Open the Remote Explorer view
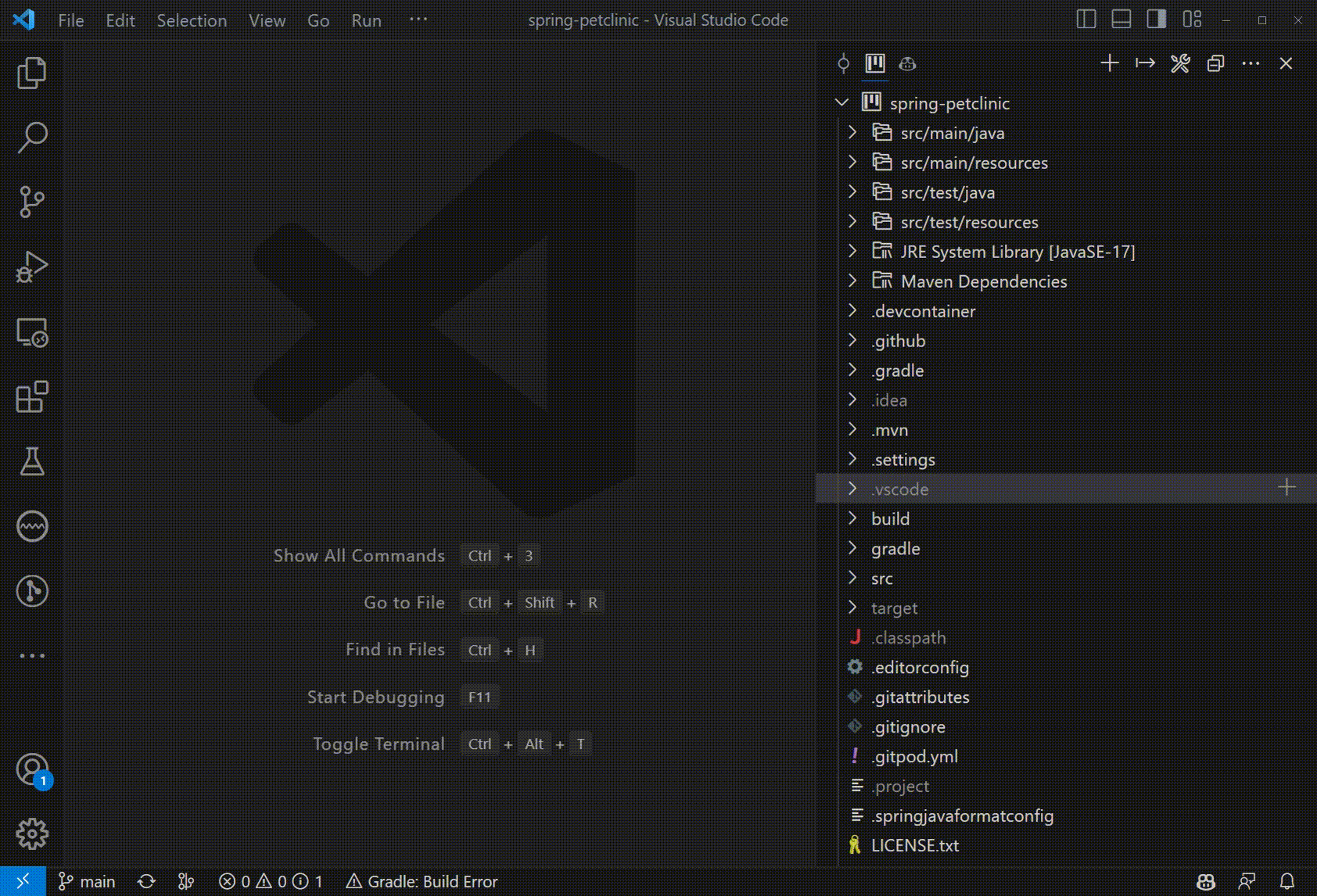The image size is (1317, 896). (32, 332)
